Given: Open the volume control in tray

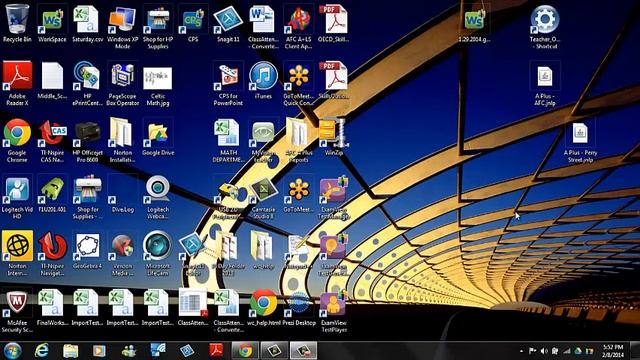Looking at the screenshot, I should click(x=544, y=351).
